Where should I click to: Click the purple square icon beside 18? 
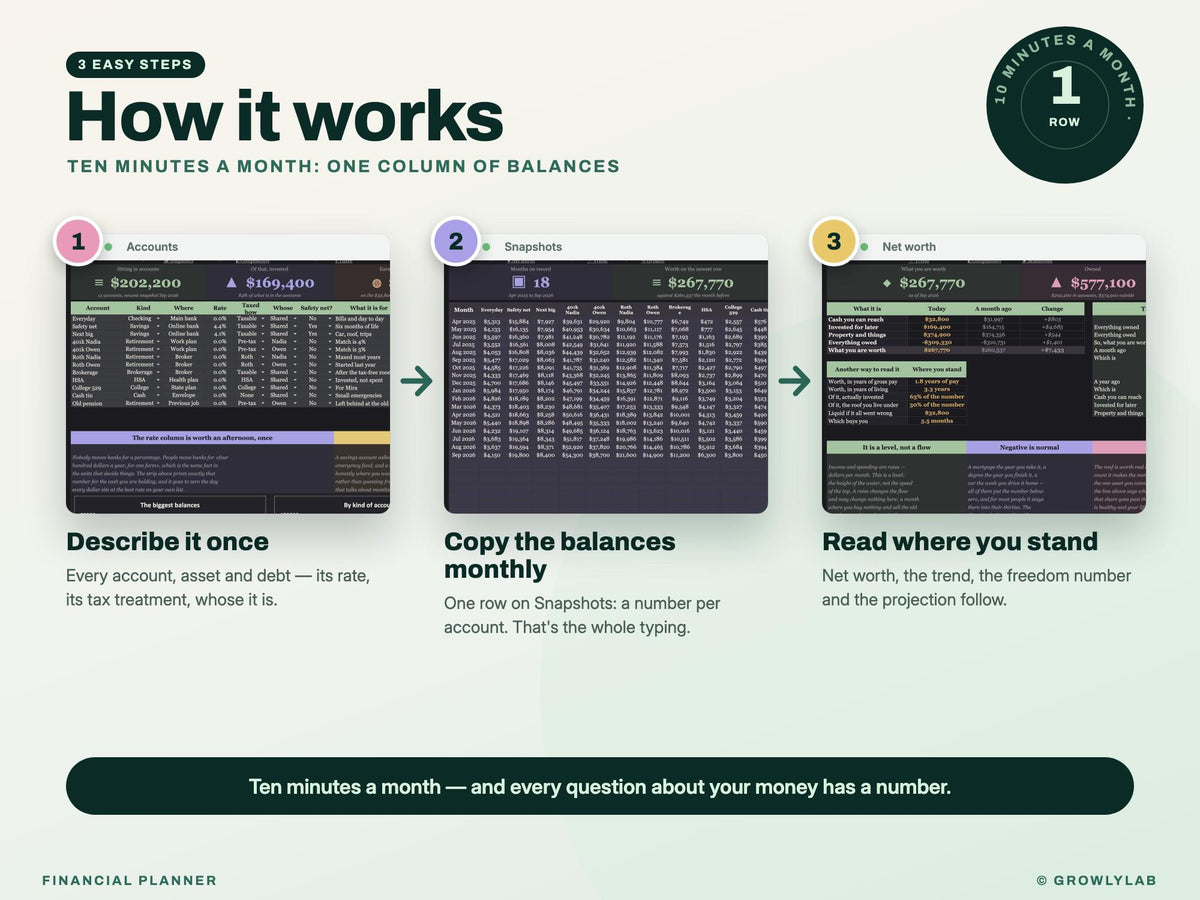point(519,283)
